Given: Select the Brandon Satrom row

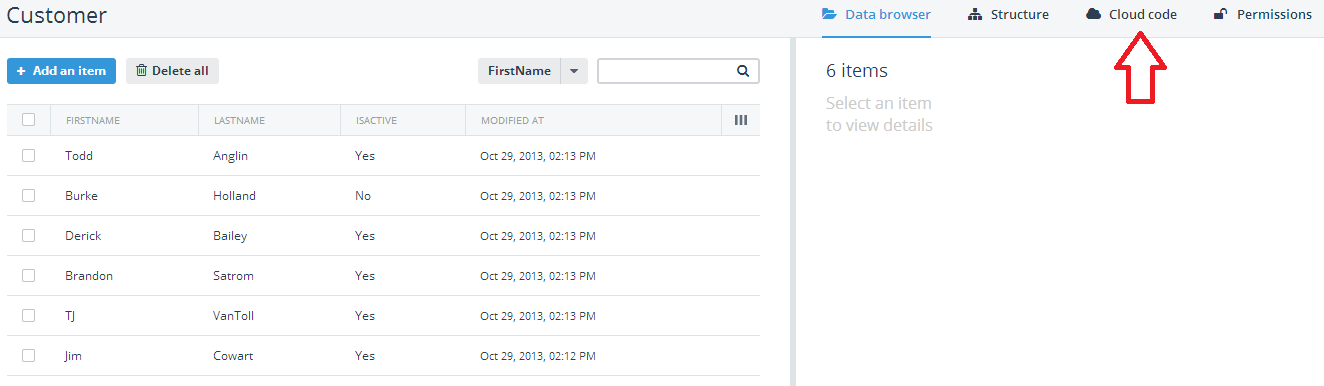Looking at the screenshot, I should pyautogui.click(x=383, y=275).
